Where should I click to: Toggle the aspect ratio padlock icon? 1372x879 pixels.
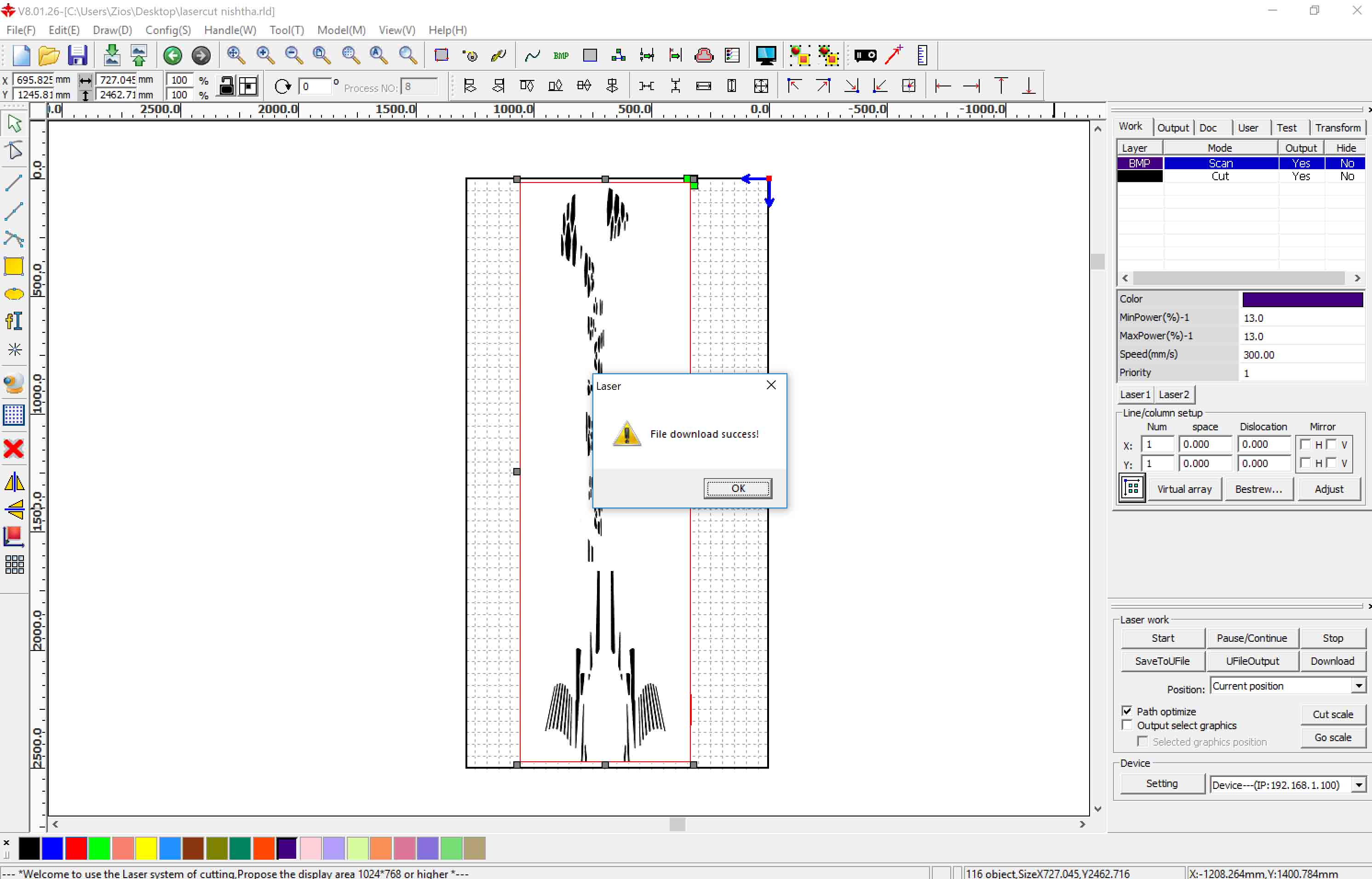tap(226, 86)
